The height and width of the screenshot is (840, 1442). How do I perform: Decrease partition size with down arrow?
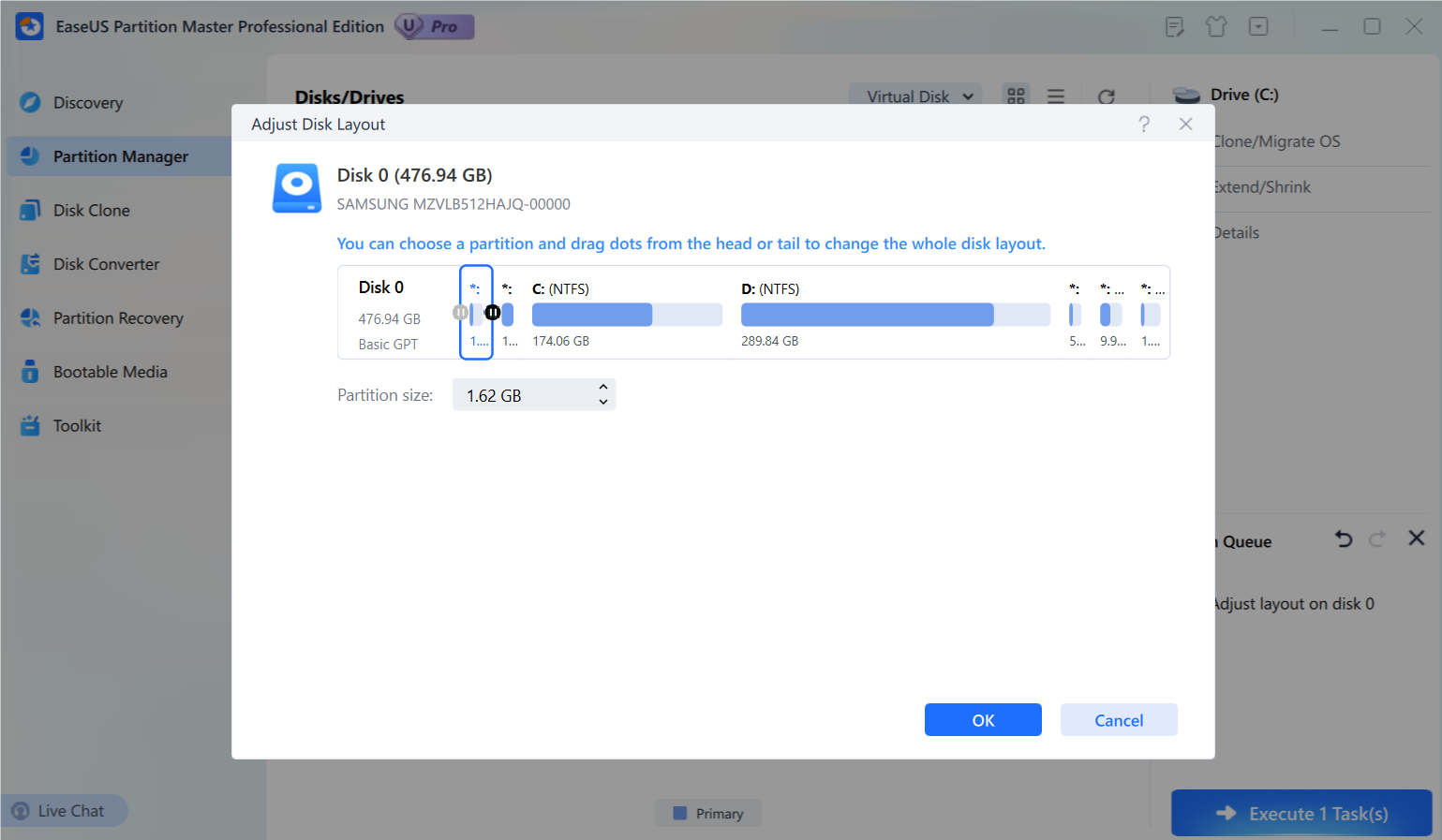point(603,403)
